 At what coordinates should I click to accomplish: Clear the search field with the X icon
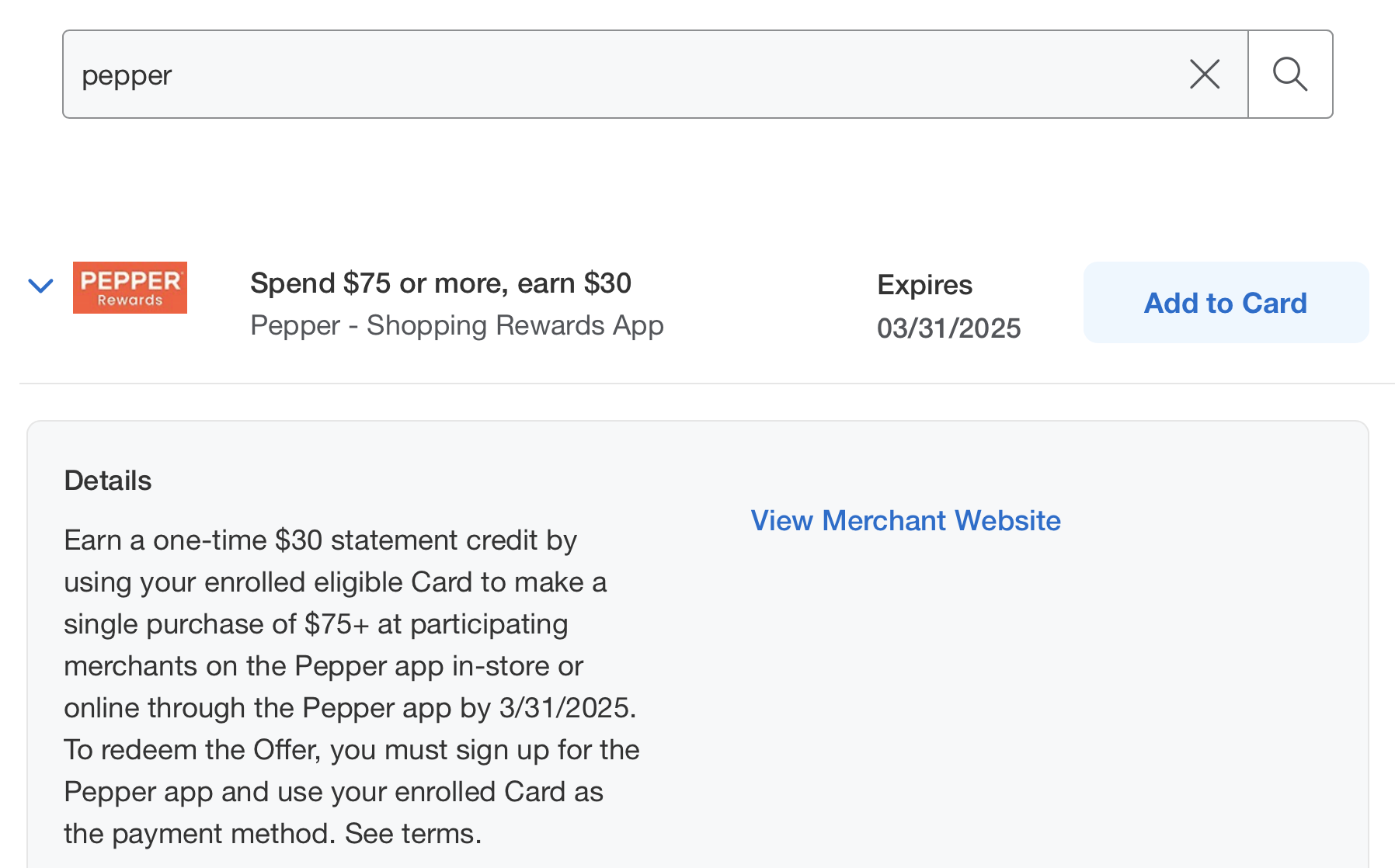pos(1205,75)
